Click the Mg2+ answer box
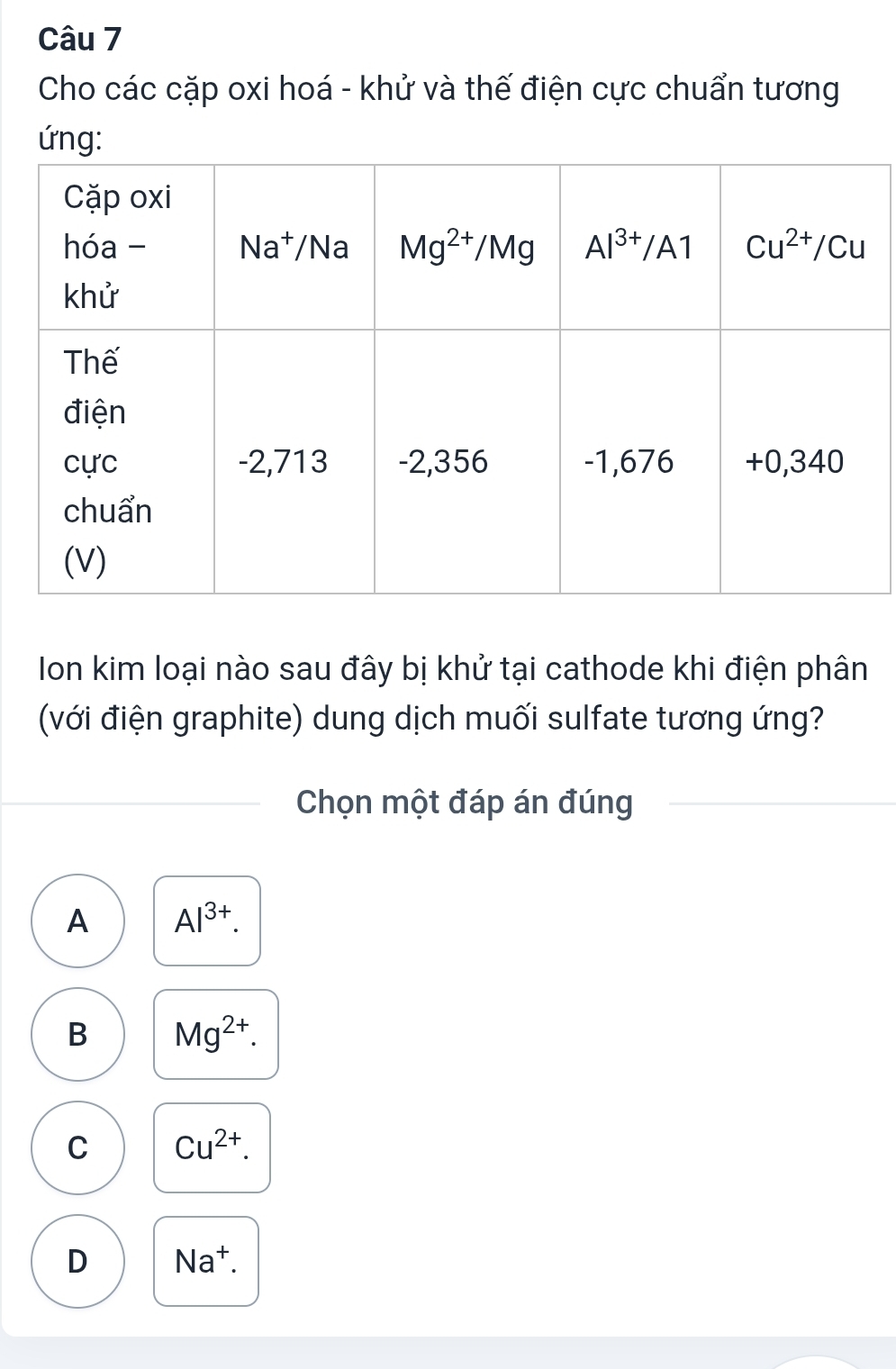 [216, 1034]
